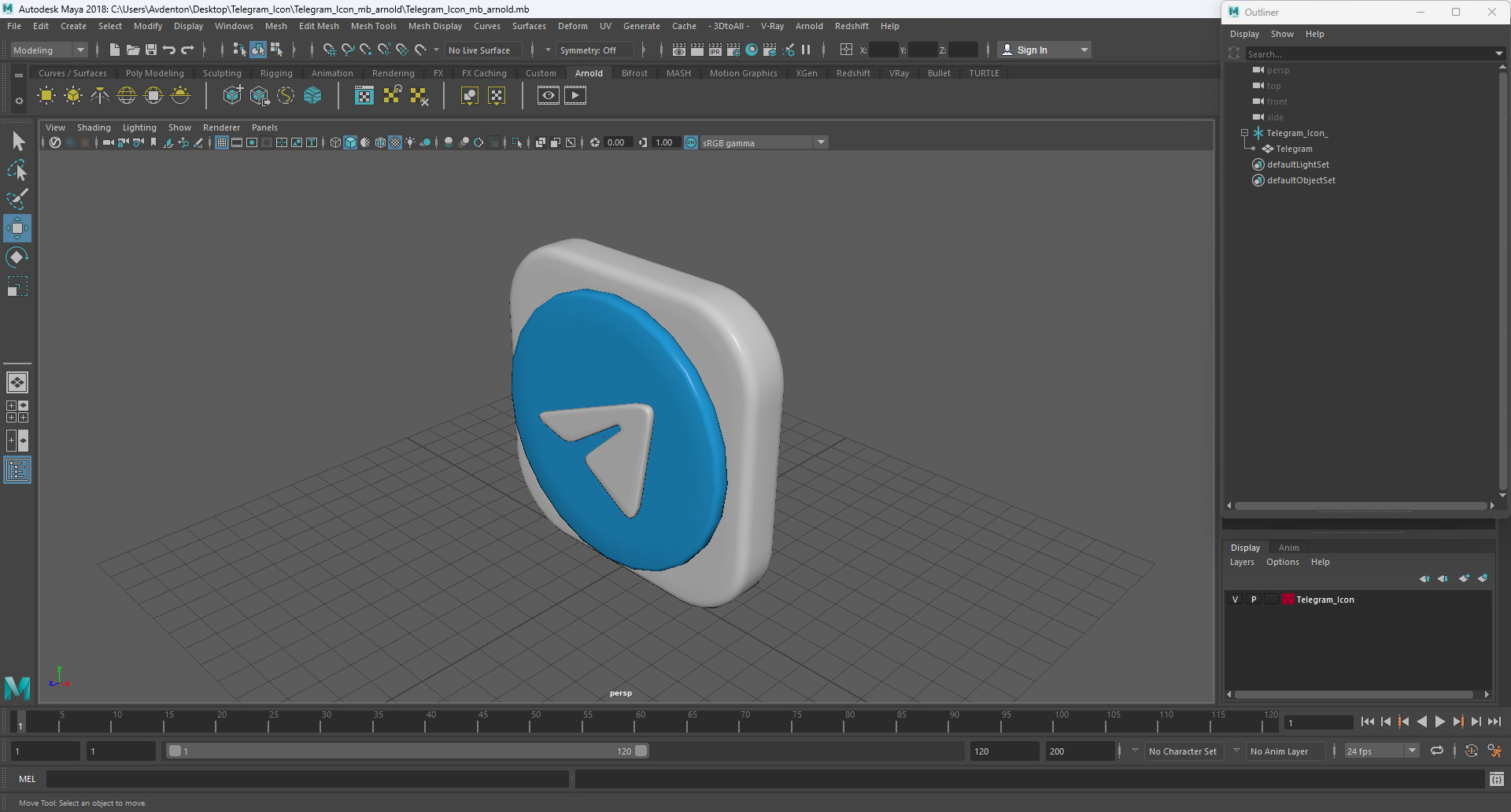Image resolution: width=1511 pixels, height=812 pixels.
Task: Select the arrow Select tool
Action: click(17, 142)
